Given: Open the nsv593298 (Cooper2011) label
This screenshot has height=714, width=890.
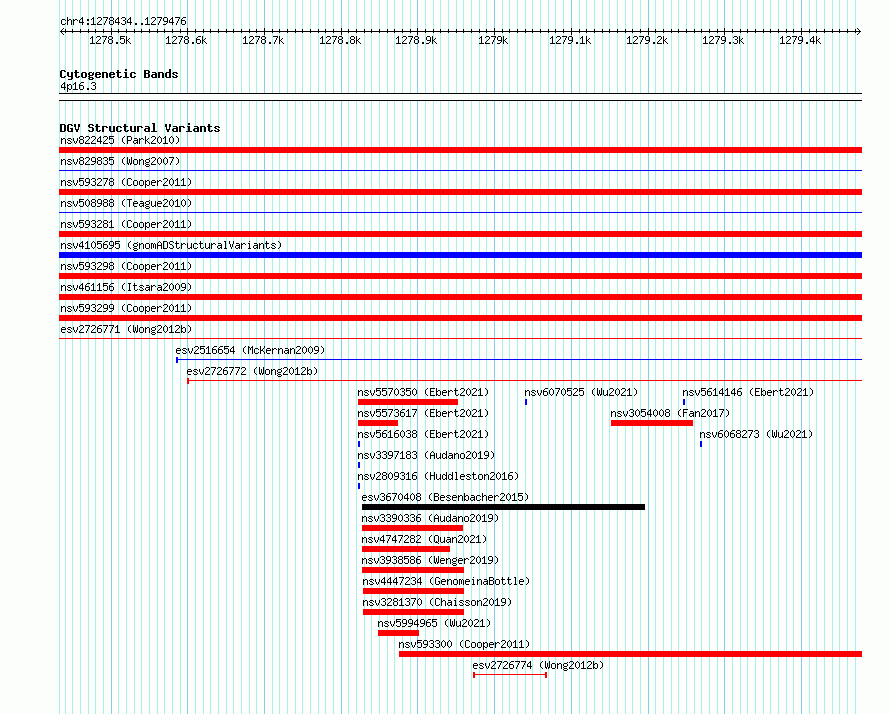Looking at the screenshot, I should (126, 266).
